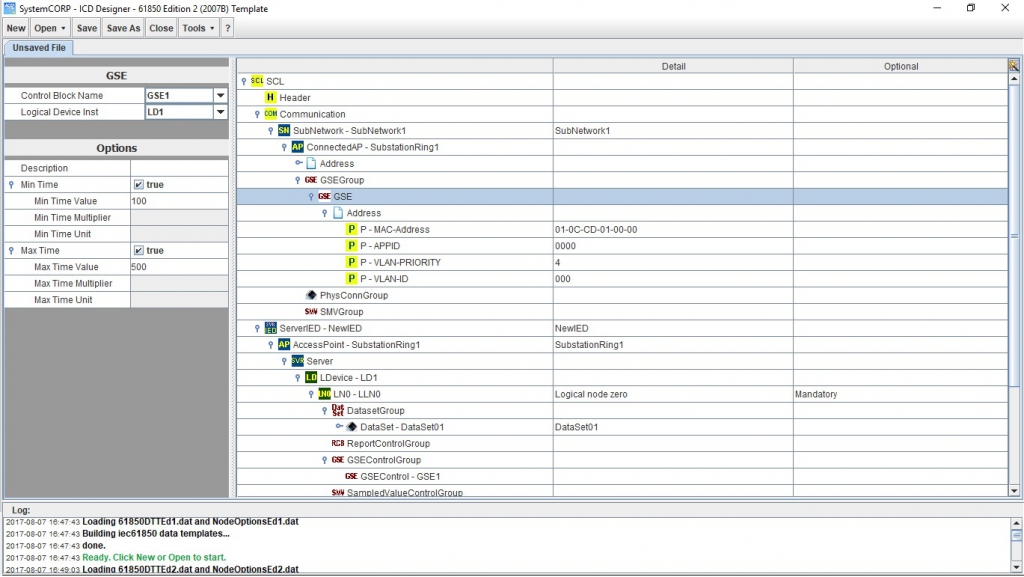
Task: Open the Open dropdown menu
Action: point(50,28)
